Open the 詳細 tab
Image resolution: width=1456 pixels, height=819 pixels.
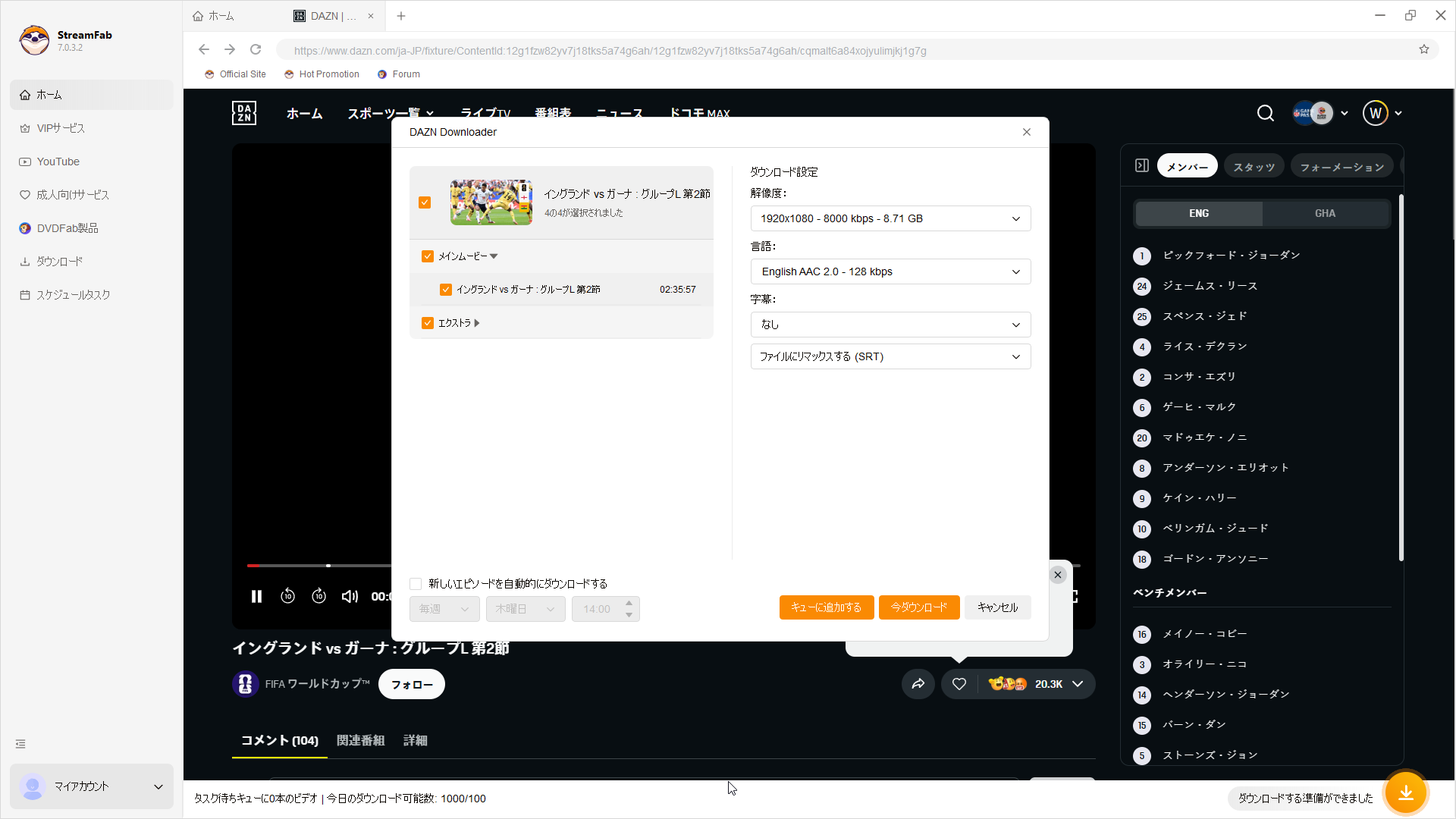[x=416, y=741]
